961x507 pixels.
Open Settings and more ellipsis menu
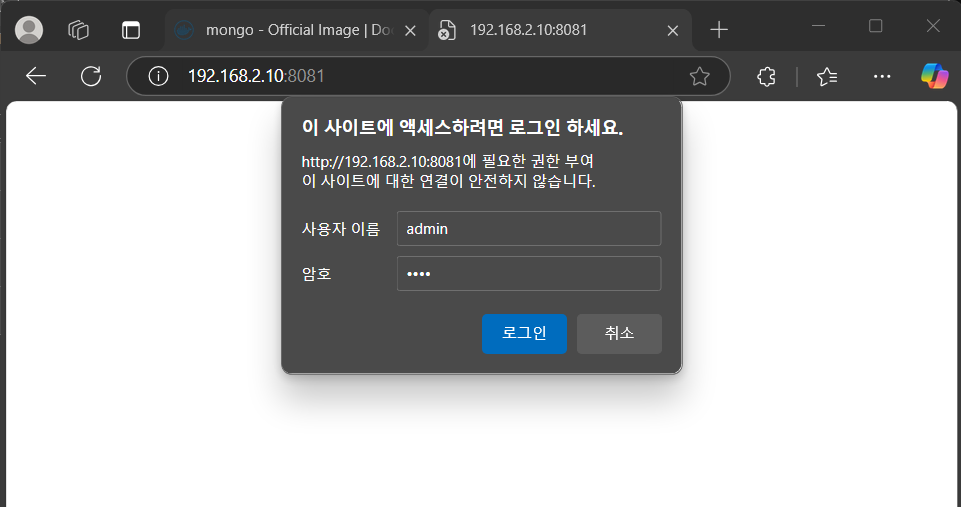pyautogui.click(x=882, y=77)
